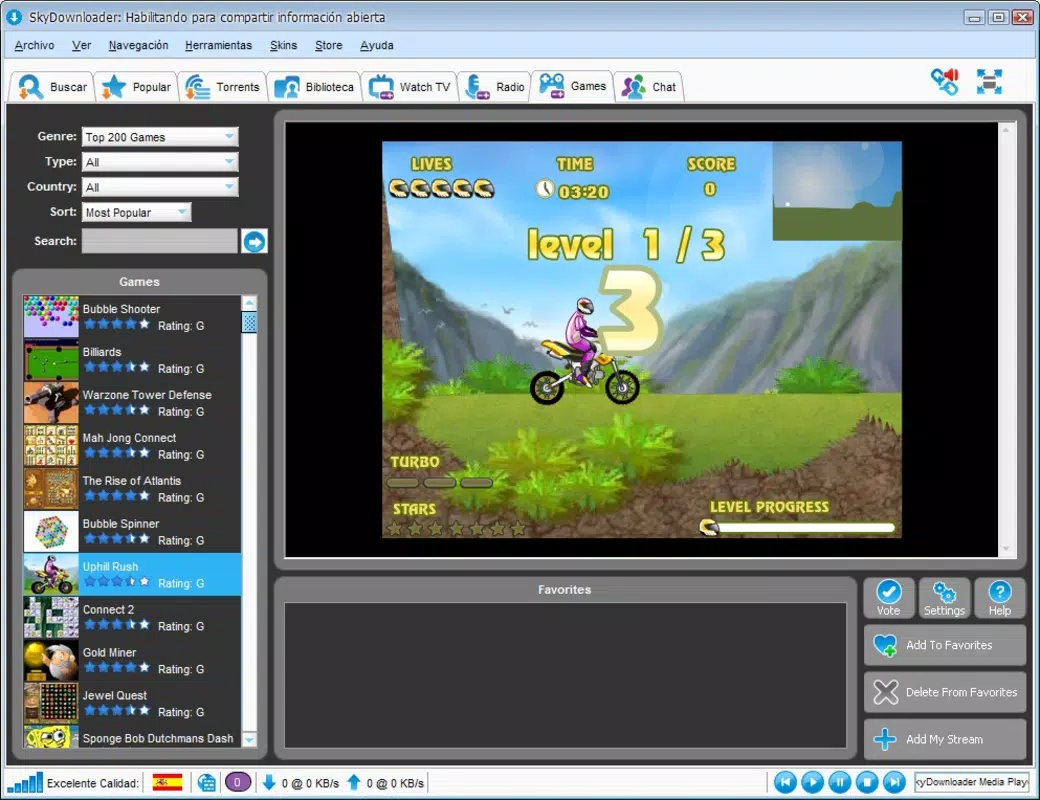Switch to the Radio tab

click(495, 87)
